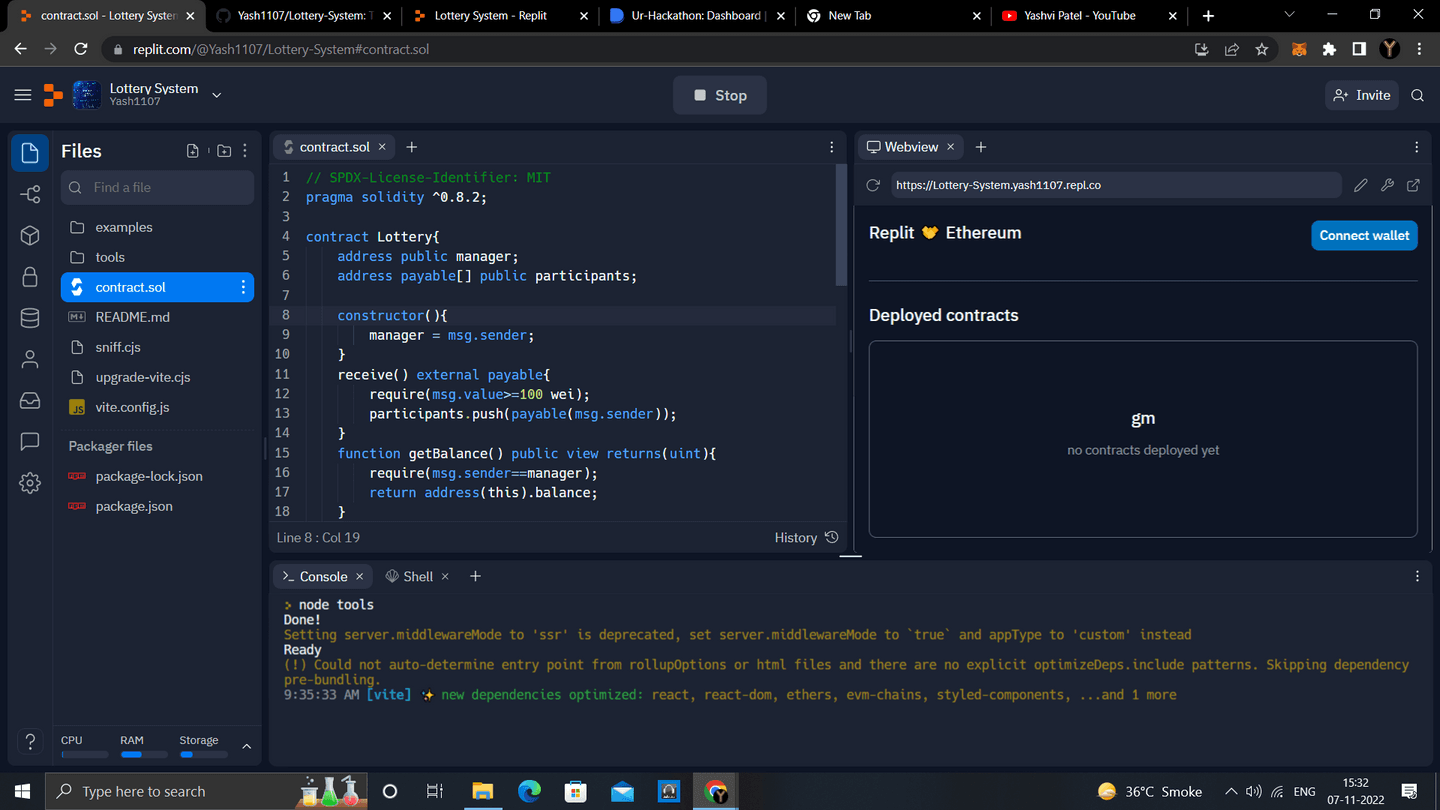Open the Console pane three-dot menu

click(x=1416, y=576)
